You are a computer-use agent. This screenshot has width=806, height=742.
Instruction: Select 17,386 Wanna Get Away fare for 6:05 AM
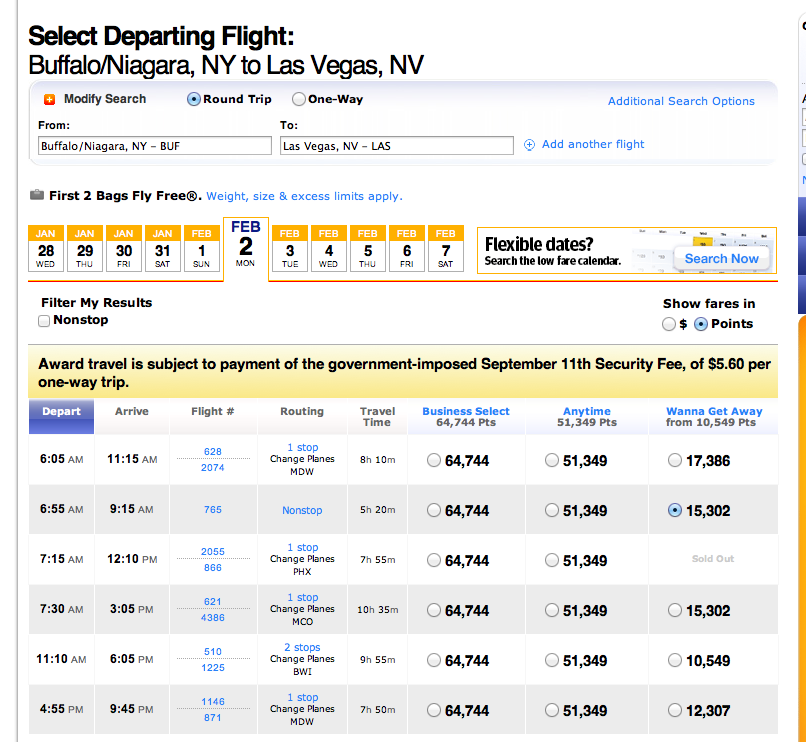pos(675,461)
